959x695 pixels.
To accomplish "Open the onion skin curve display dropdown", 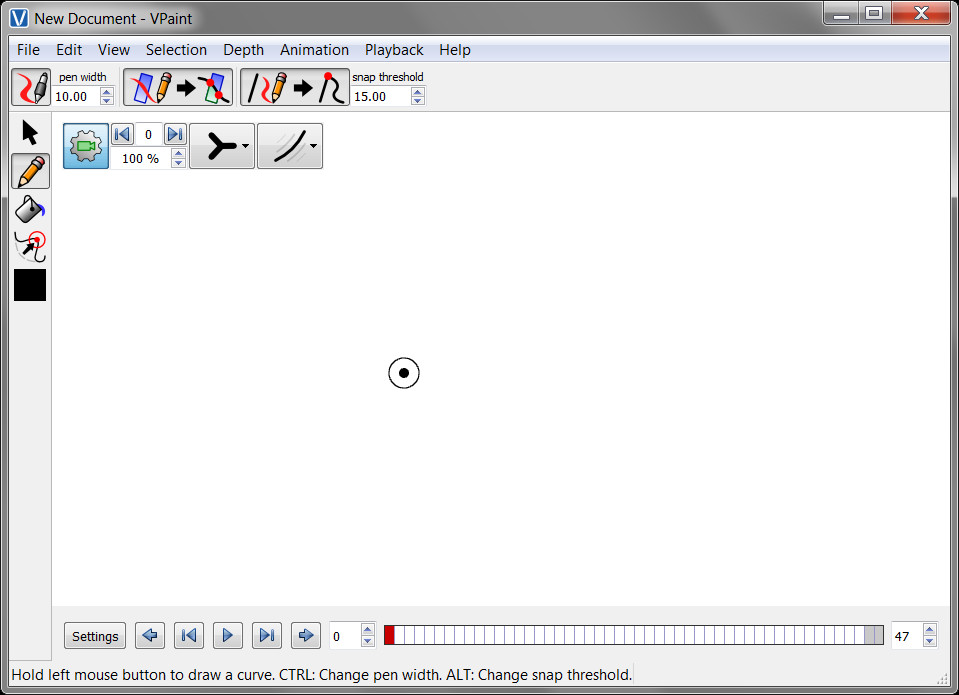I will pos(290,146).
